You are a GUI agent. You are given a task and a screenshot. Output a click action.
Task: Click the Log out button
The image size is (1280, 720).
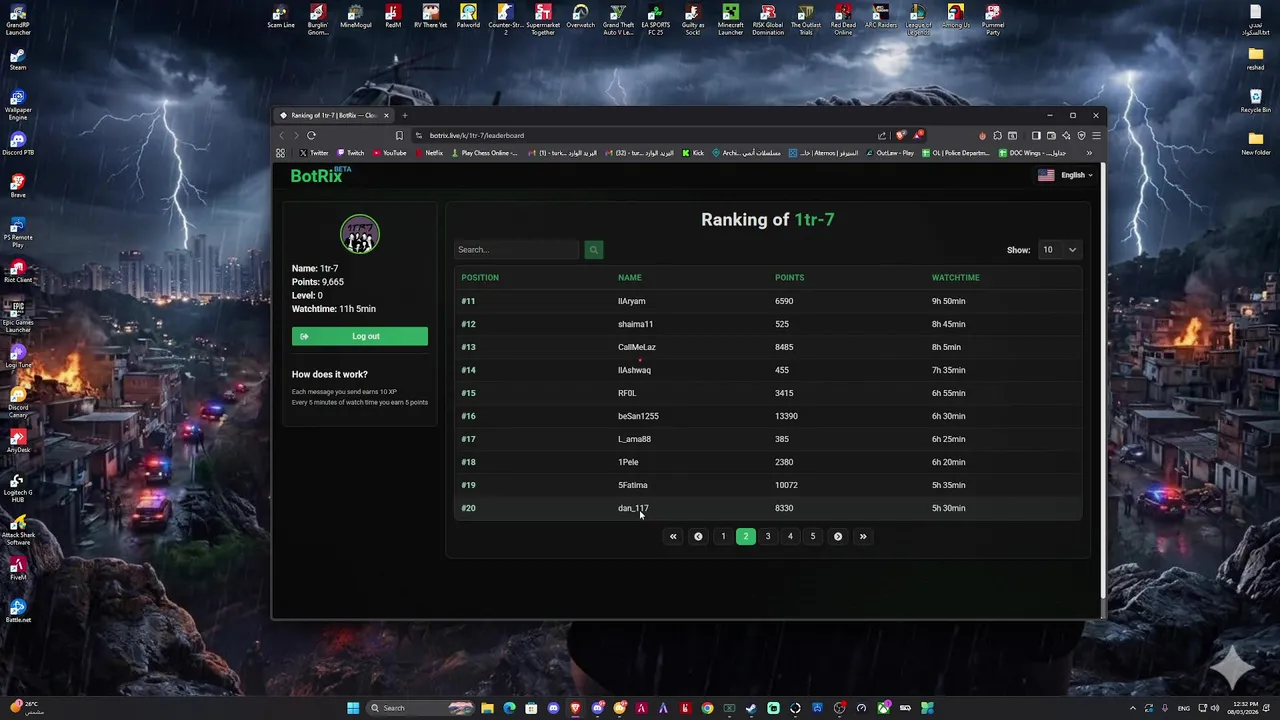click(360, 336)
